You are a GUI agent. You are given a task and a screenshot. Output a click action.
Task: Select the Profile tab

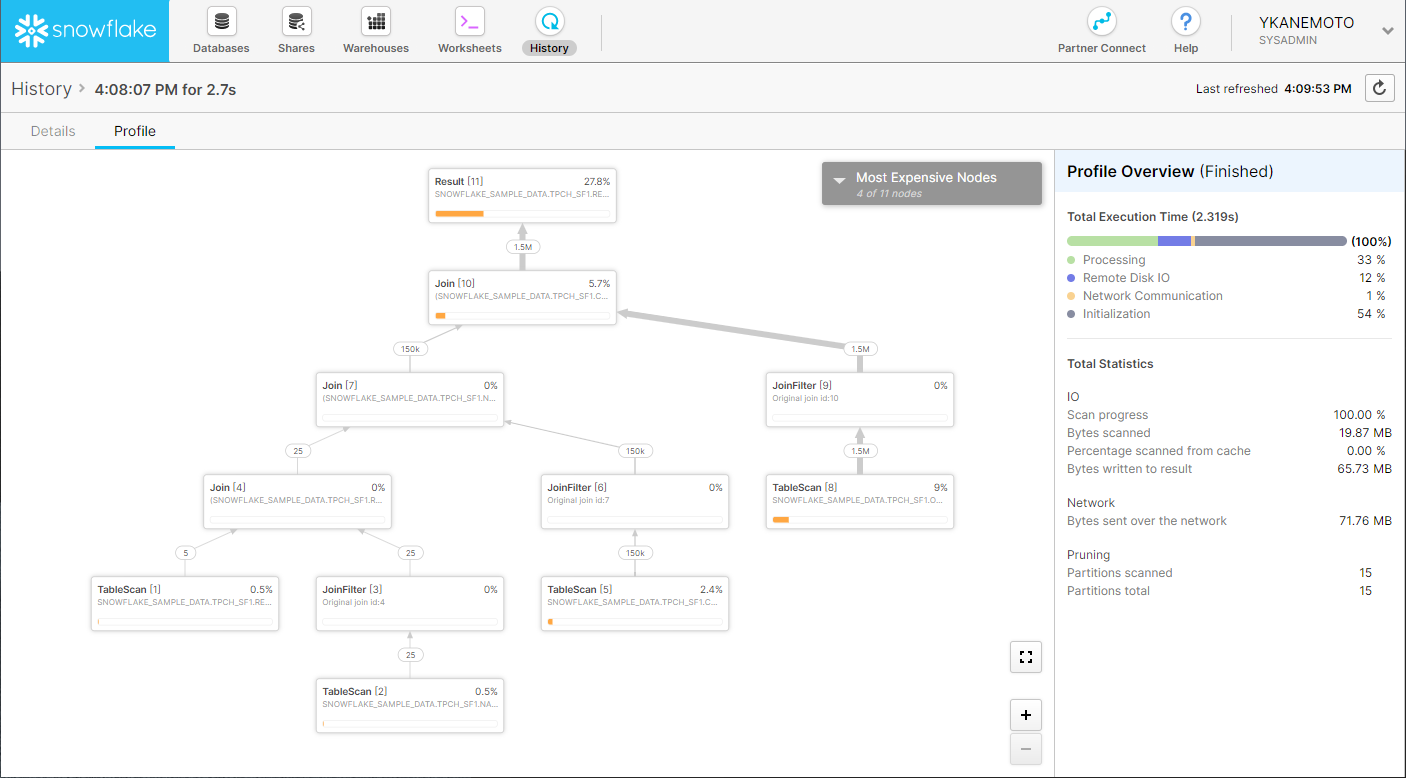pyautogui.click(x=135, y=131)
